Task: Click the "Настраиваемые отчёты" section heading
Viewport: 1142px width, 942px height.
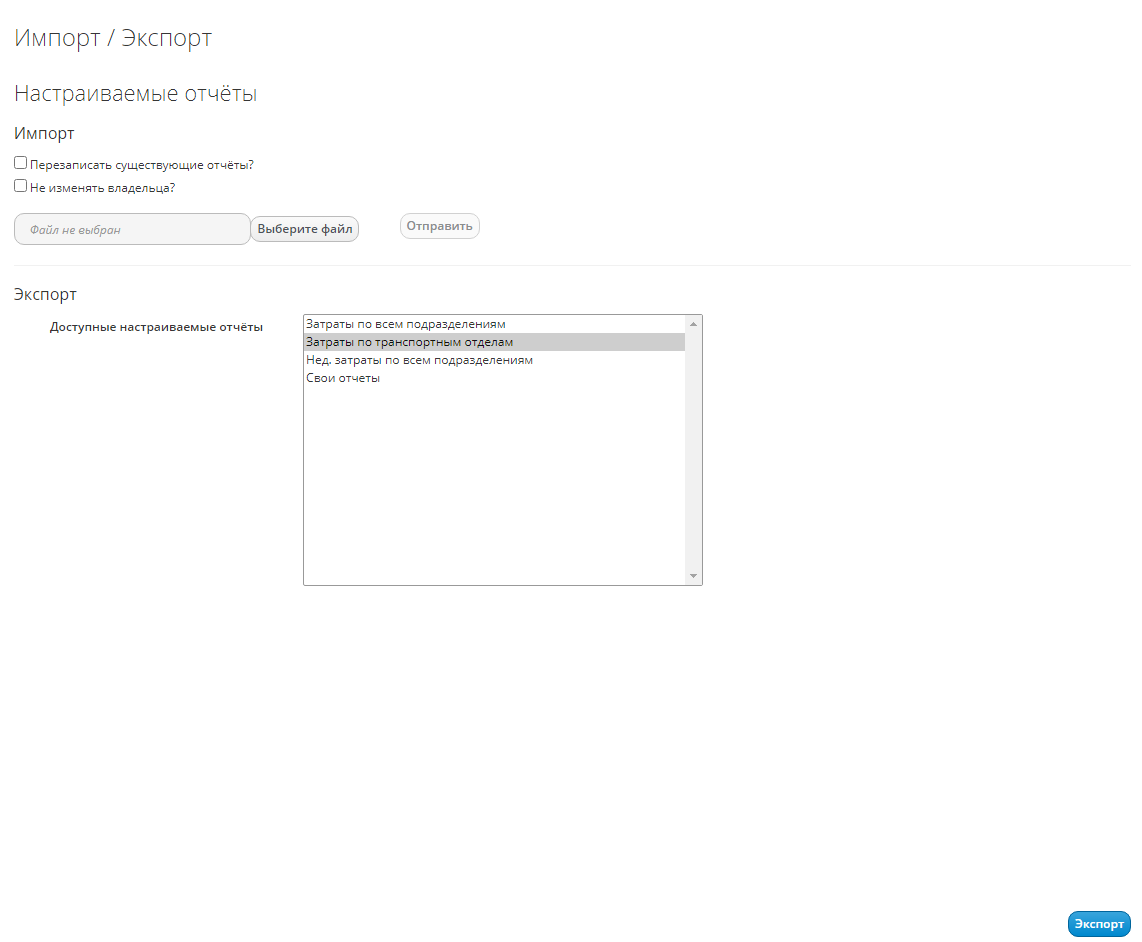Action: (x=136, y=94)
